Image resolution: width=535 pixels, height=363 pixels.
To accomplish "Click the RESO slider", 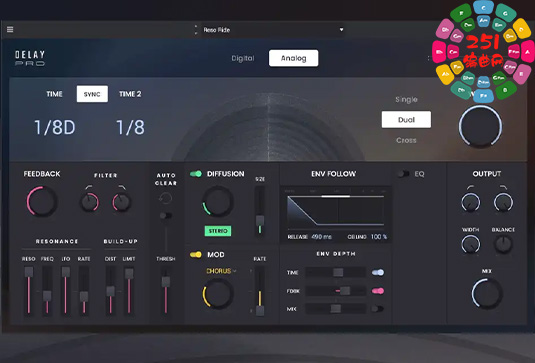I will pos(29,290).
